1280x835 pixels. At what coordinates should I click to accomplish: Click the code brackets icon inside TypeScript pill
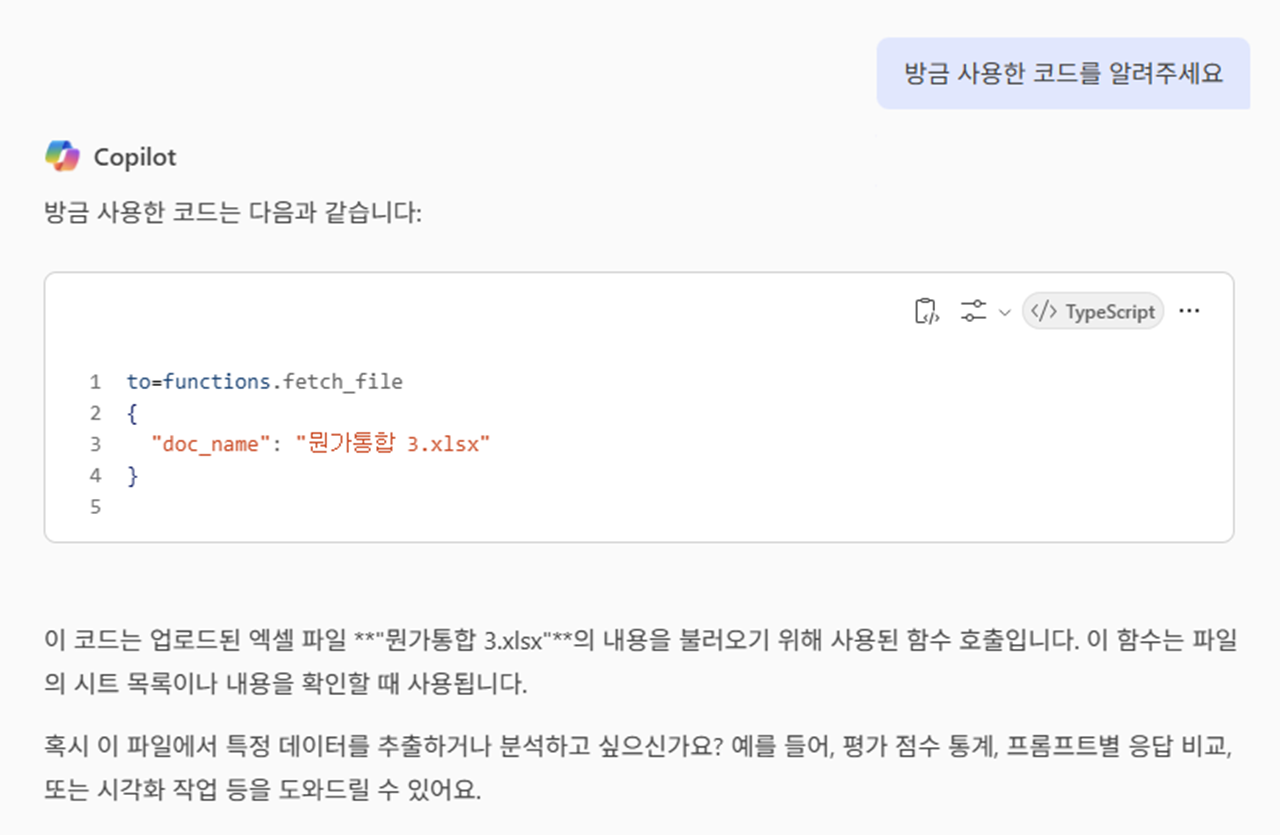(x=1044, y=312)
